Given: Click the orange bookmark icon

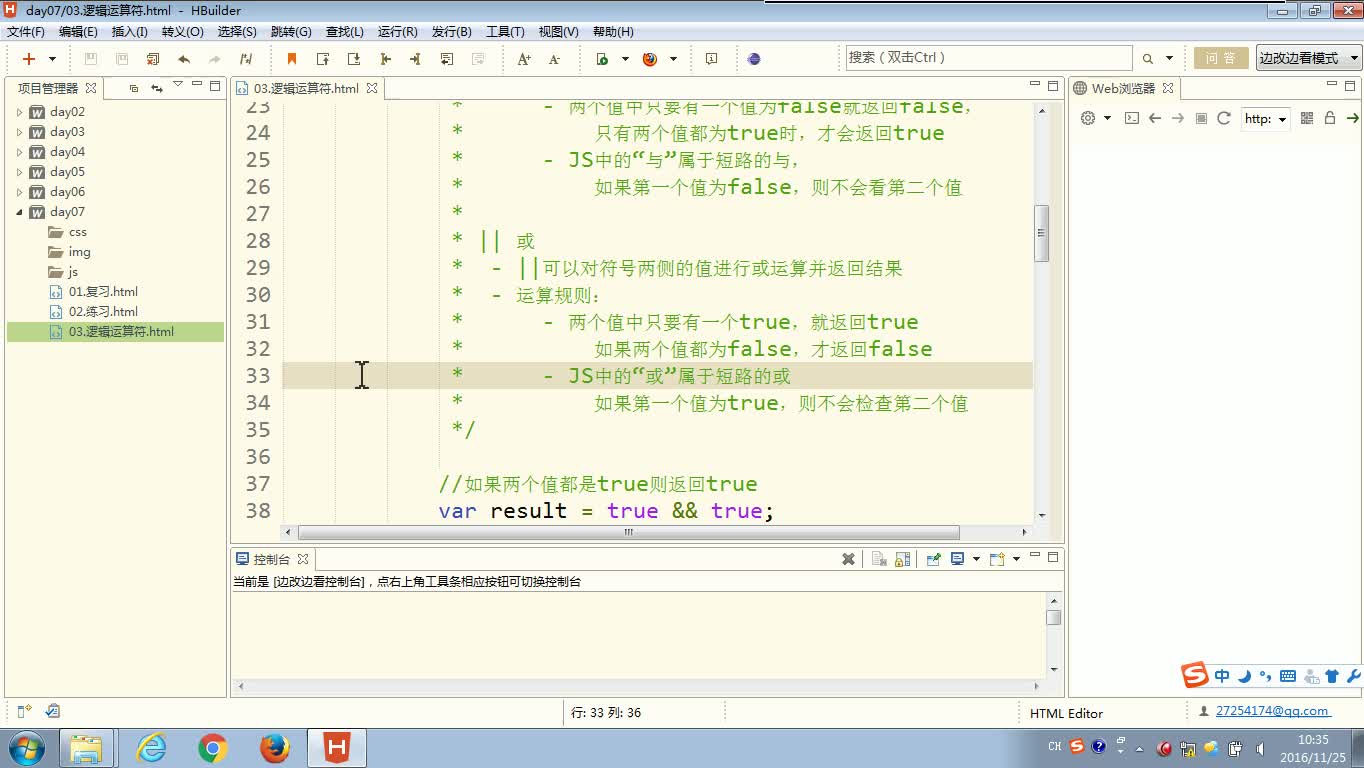Looking at the screenshot, I should pos(292,59).
